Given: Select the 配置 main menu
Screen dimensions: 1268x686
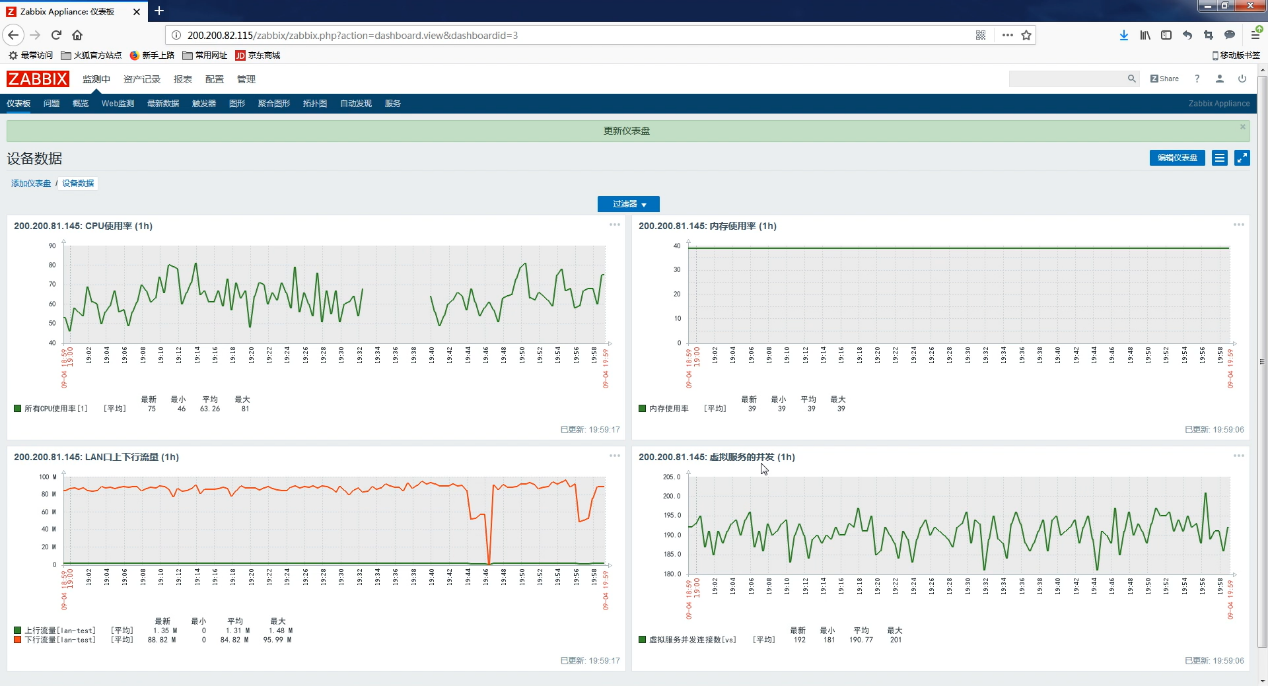Looking at the screenshot, I should click(215, 79).
